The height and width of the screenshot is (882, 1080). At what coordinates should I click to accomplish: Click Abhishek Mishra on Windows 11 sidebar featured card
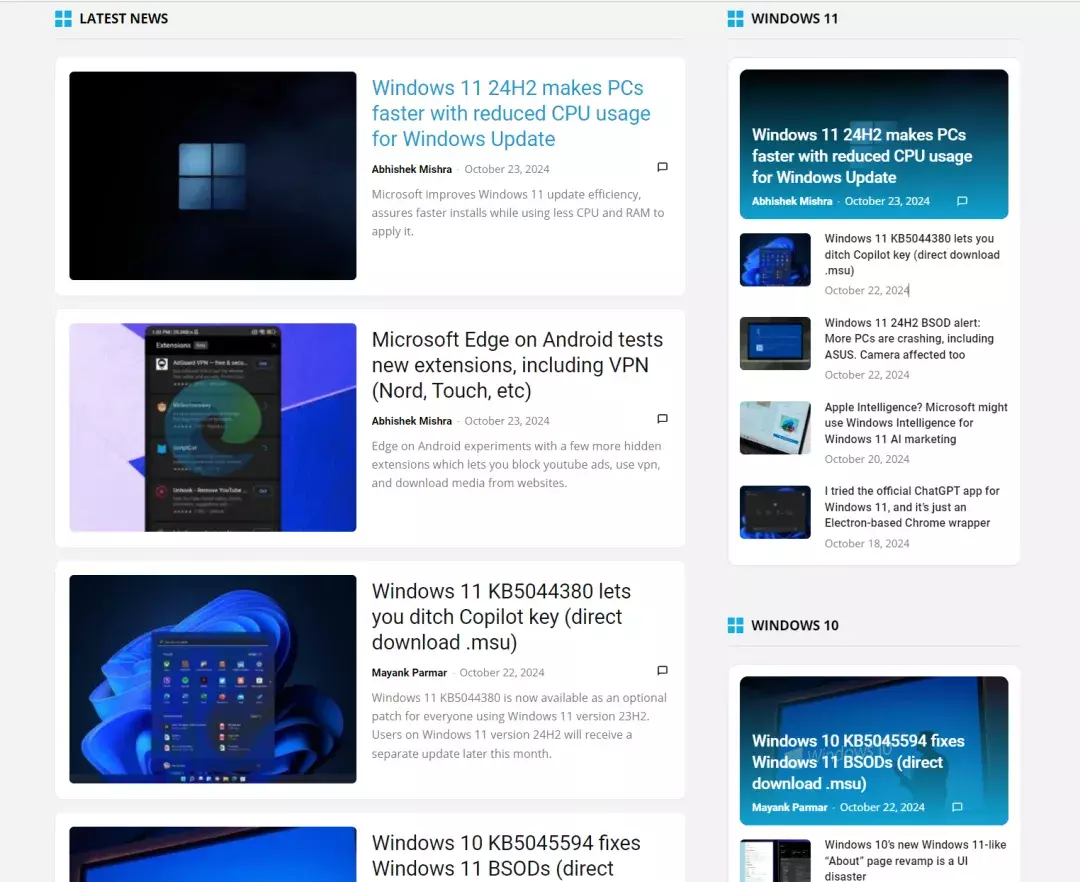click(792, 201)
